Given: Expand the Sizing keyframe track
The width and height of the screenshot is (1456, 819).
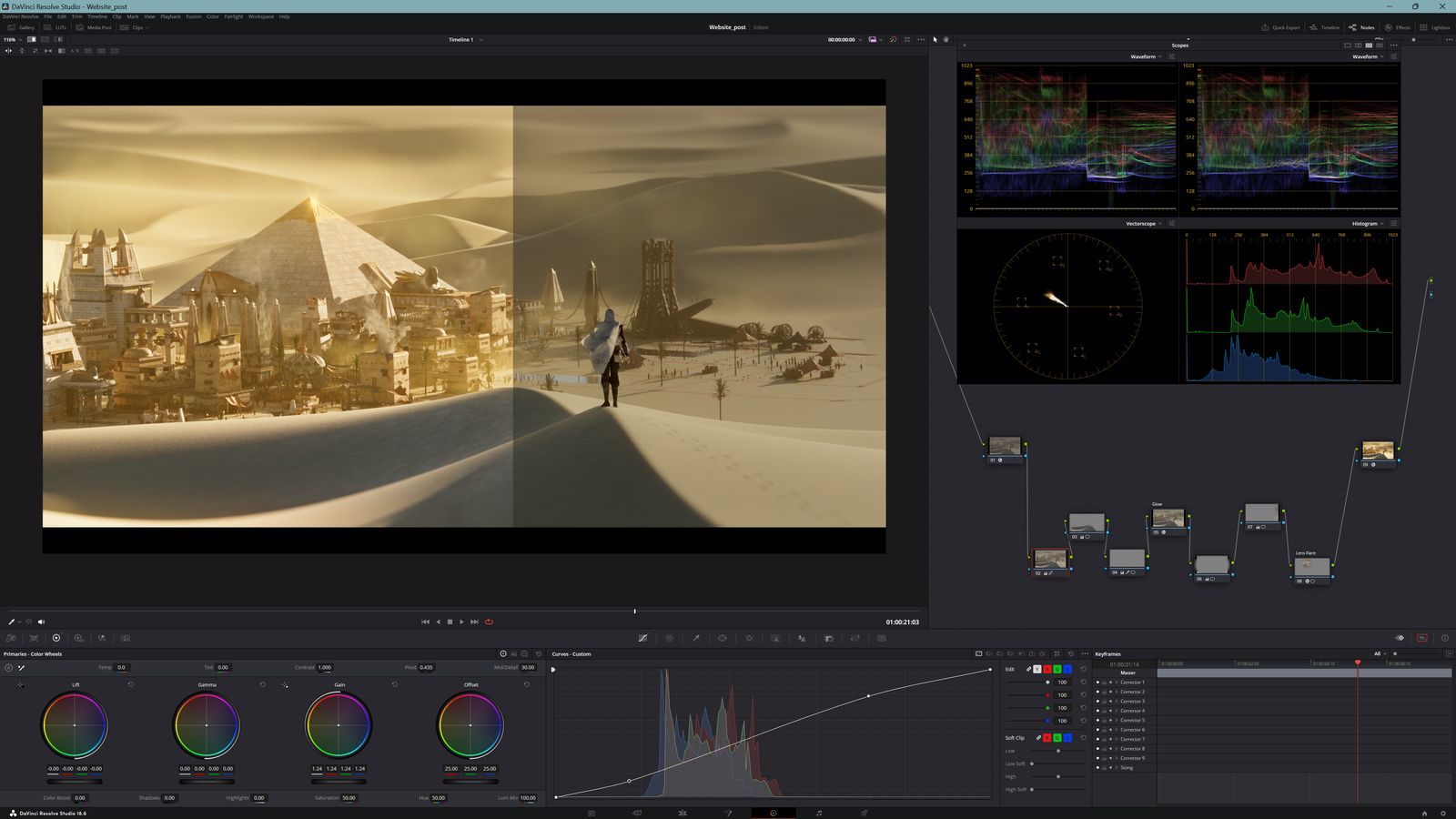Looking at the screenshot, I should [1117, 767].
